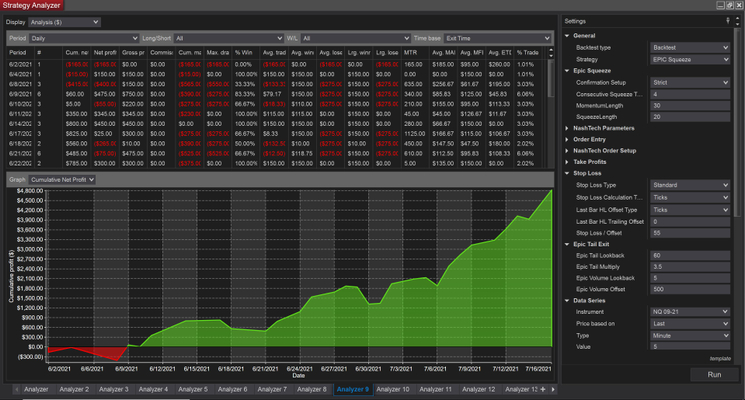The height and width of the screenshot is (400, 745).
Task: Sort by the Net profit column header
Action: (105, 52)
